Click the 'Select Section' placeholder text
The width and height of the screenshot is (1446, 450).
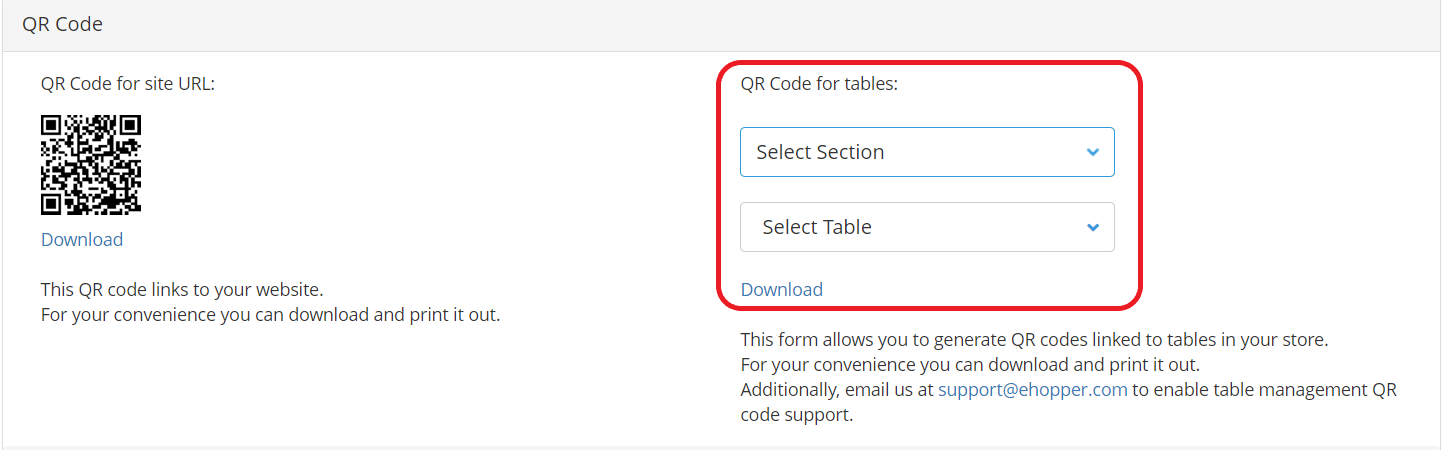coord(820,152)
